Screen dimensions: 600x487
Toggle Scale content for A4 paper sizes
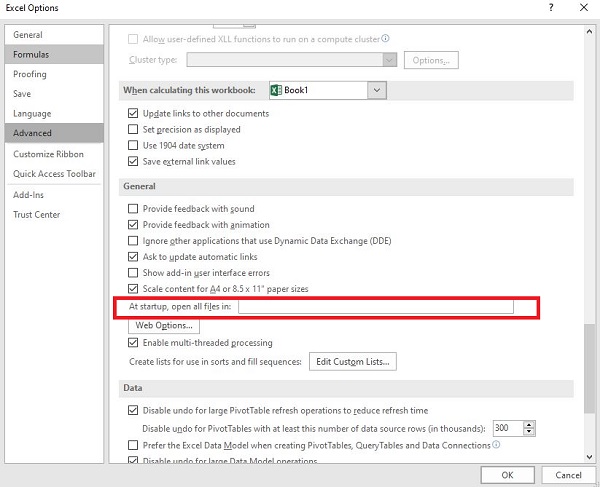tap(133, 289)
